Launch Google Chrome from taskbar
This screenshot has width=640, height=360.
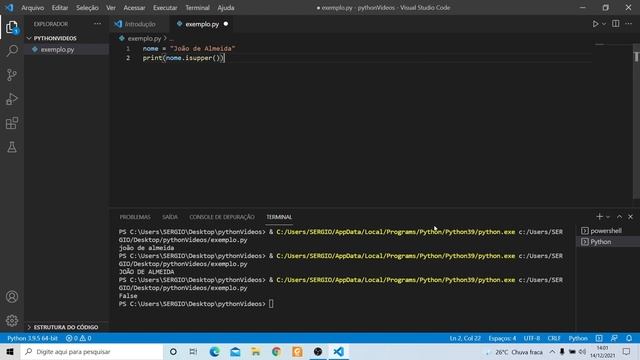coord(276,352)
